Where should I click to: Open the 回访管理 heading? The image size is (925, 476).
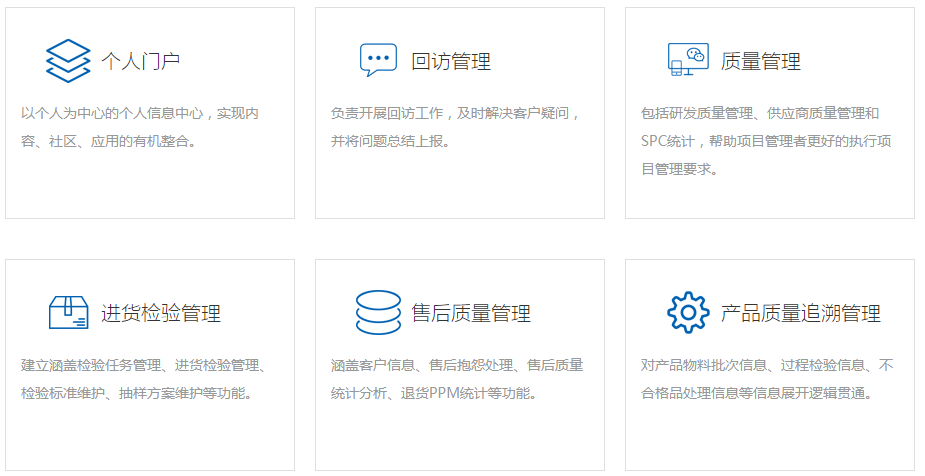[x=451, y=61]
